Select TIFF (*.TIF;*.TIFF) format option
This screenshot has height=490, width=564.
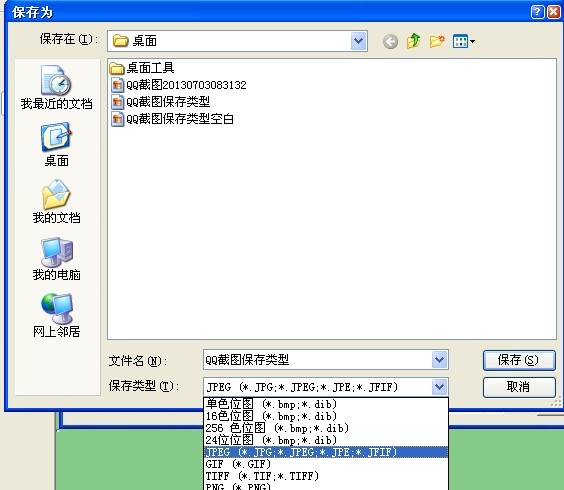pos(326,476)
